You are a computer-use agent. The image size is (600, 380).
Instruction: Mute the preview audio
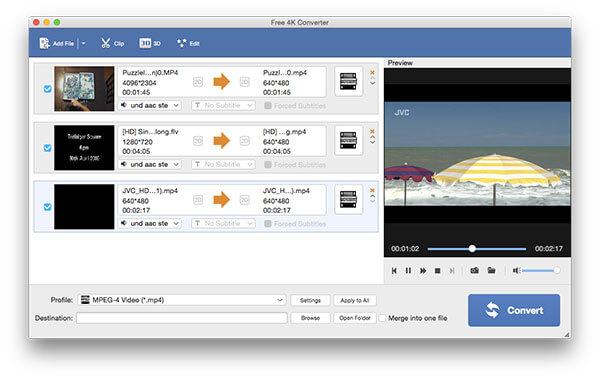516,271
